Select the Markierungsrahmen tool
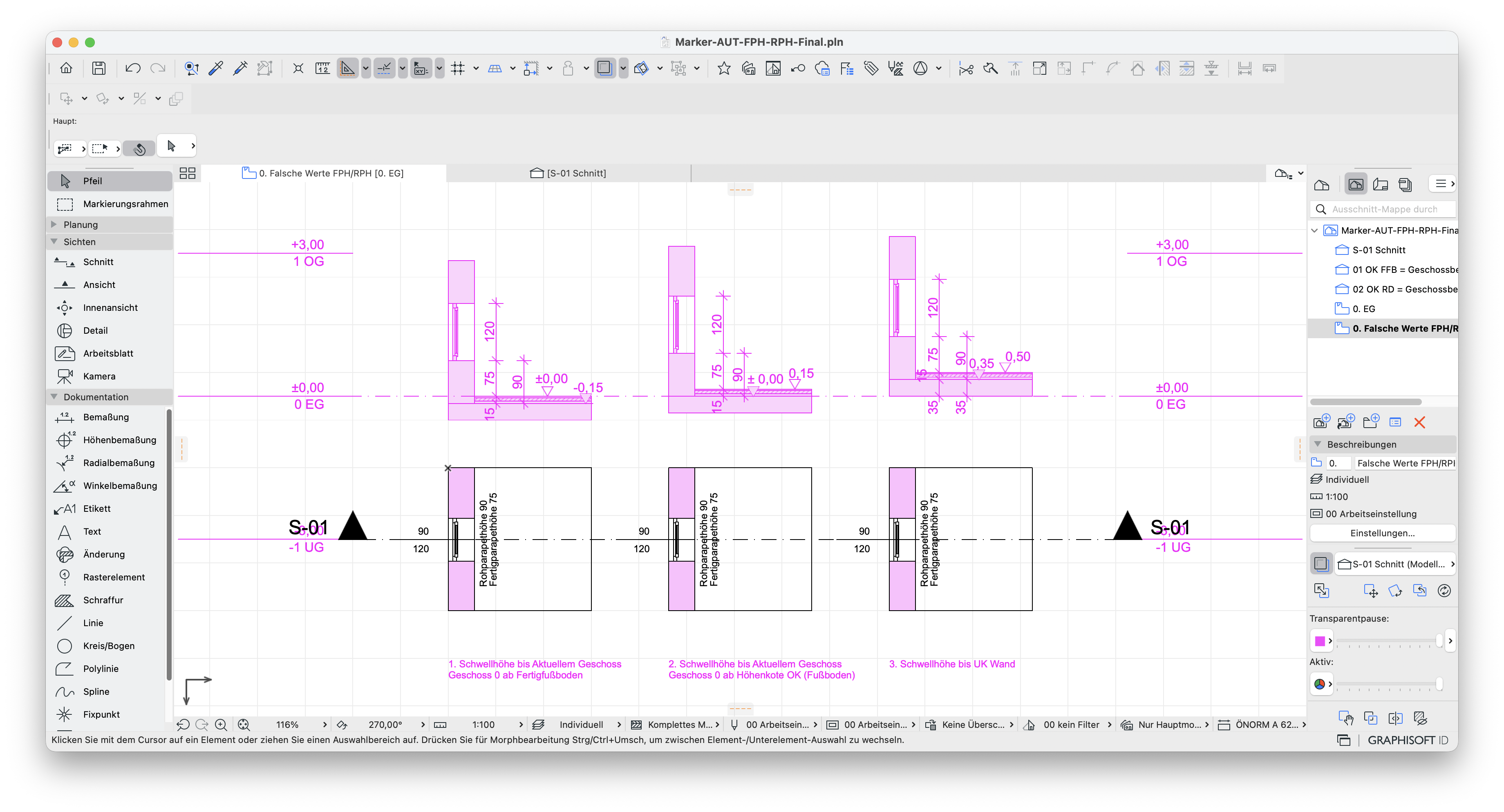 110,203
